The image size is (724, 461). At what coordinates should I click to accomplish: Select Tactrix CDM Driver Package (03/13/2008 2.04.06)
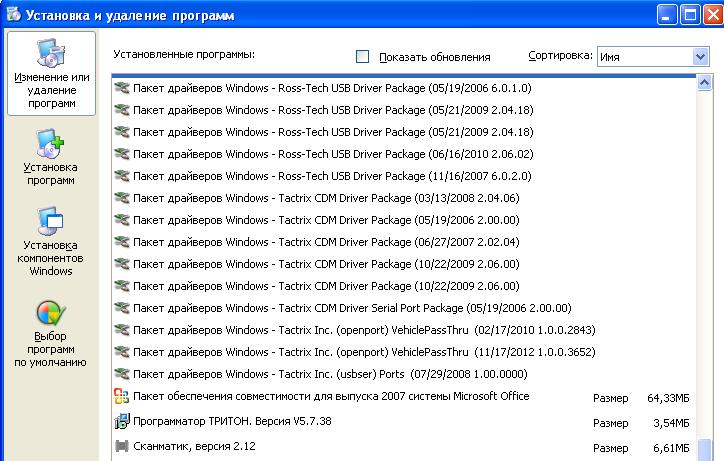coord(404,198)
